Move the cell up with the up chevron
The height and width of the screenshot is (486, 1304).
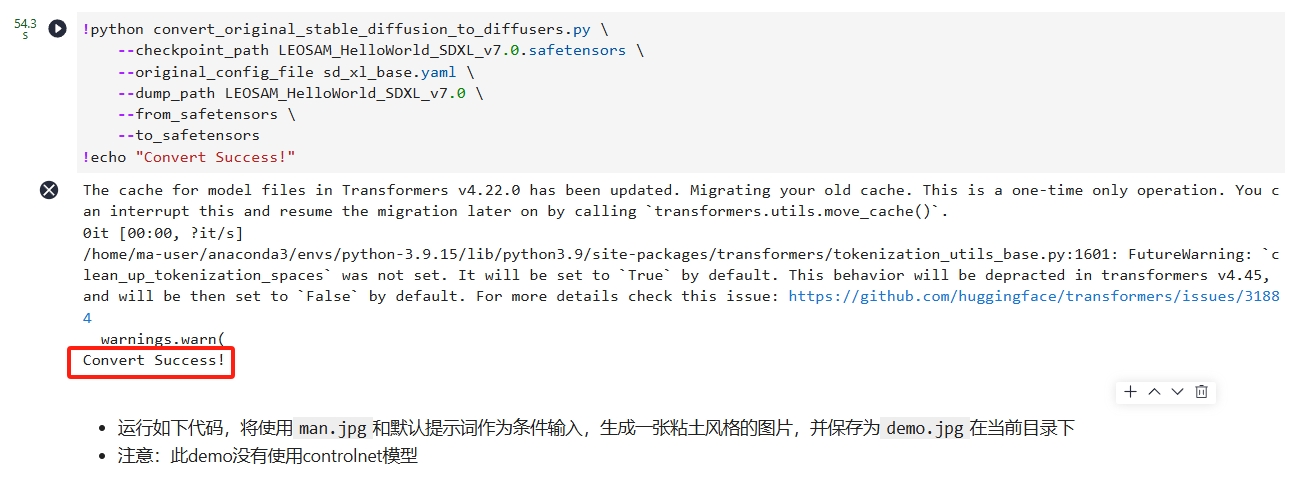[x=1154, y=392]
